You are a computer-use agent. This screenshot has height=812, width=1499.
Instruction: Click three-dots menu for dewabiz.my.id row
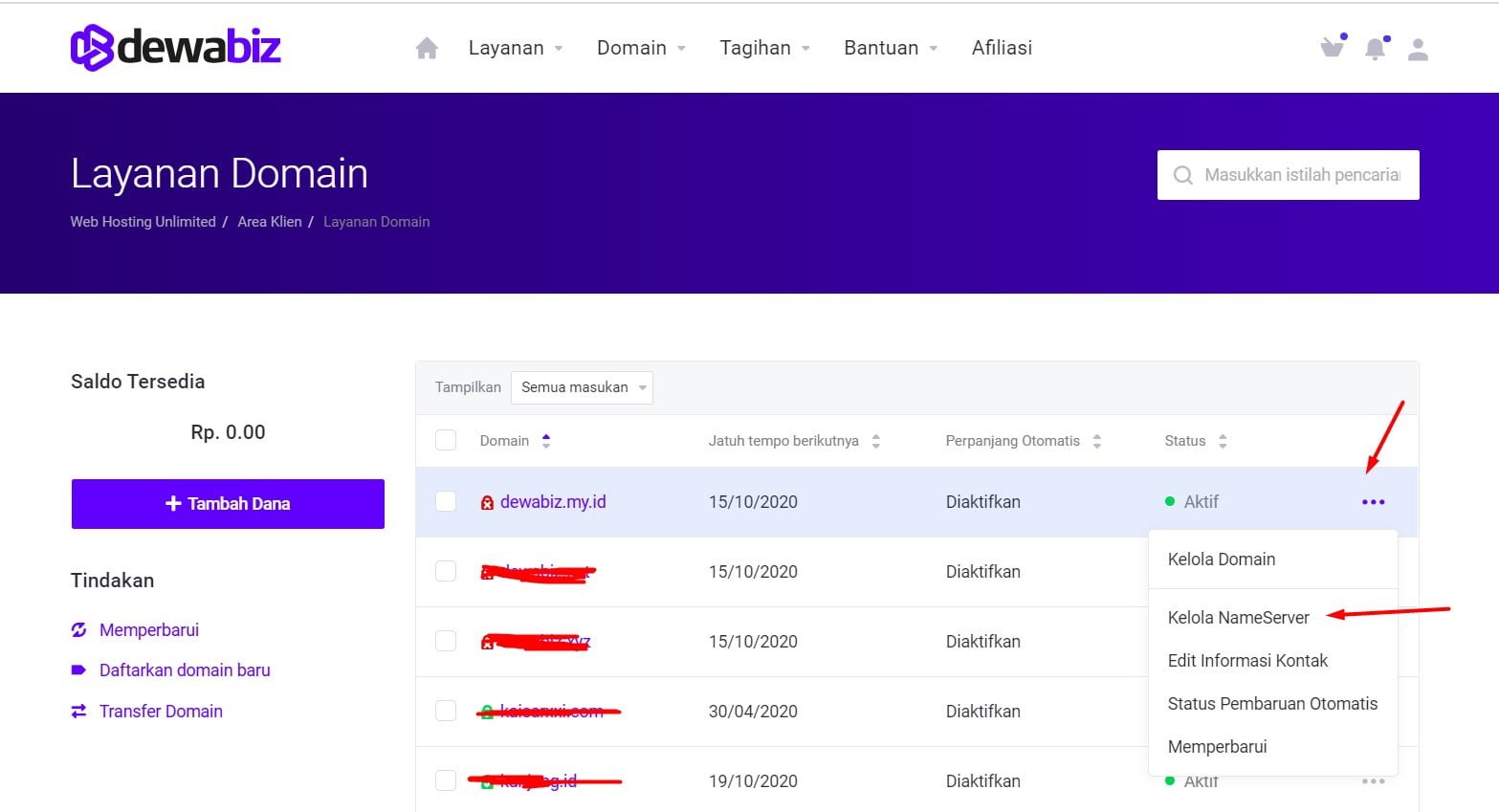[1373, 502]
